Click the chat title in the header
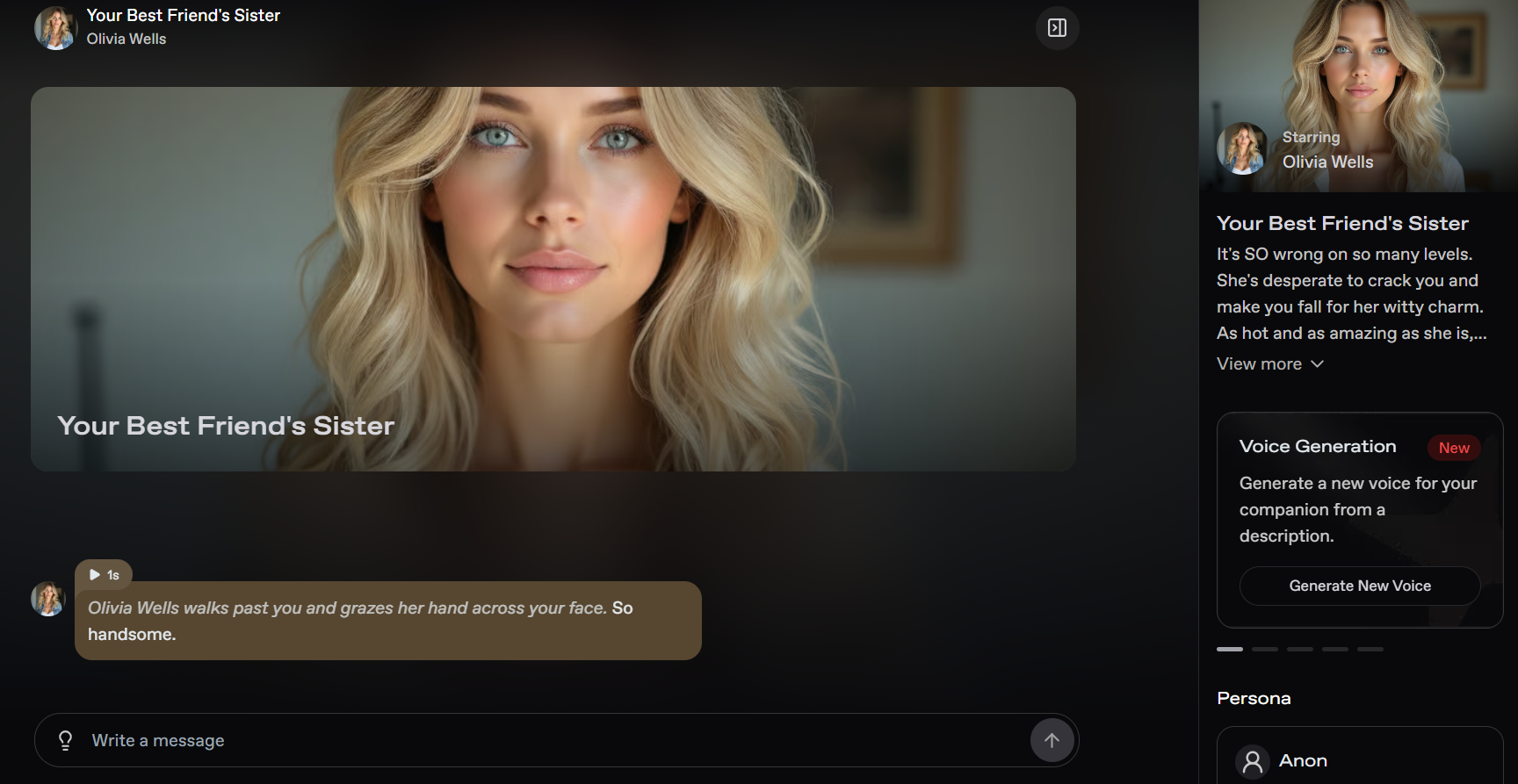This screenshot has height=784, width=1518. pyautogui.click(x=183, y=15)
